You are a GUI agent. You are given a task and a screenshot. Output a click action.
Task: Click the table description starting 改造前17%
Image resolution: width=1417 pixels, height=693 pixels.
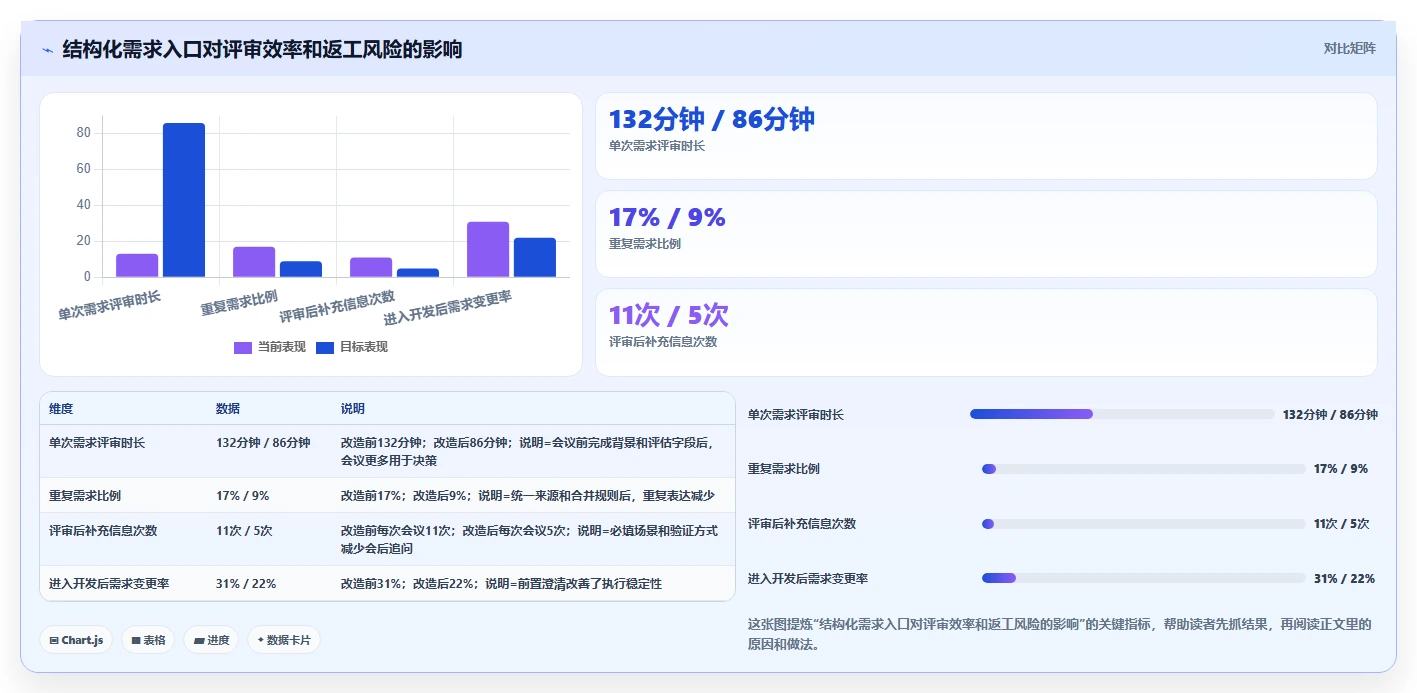(528, 495)
